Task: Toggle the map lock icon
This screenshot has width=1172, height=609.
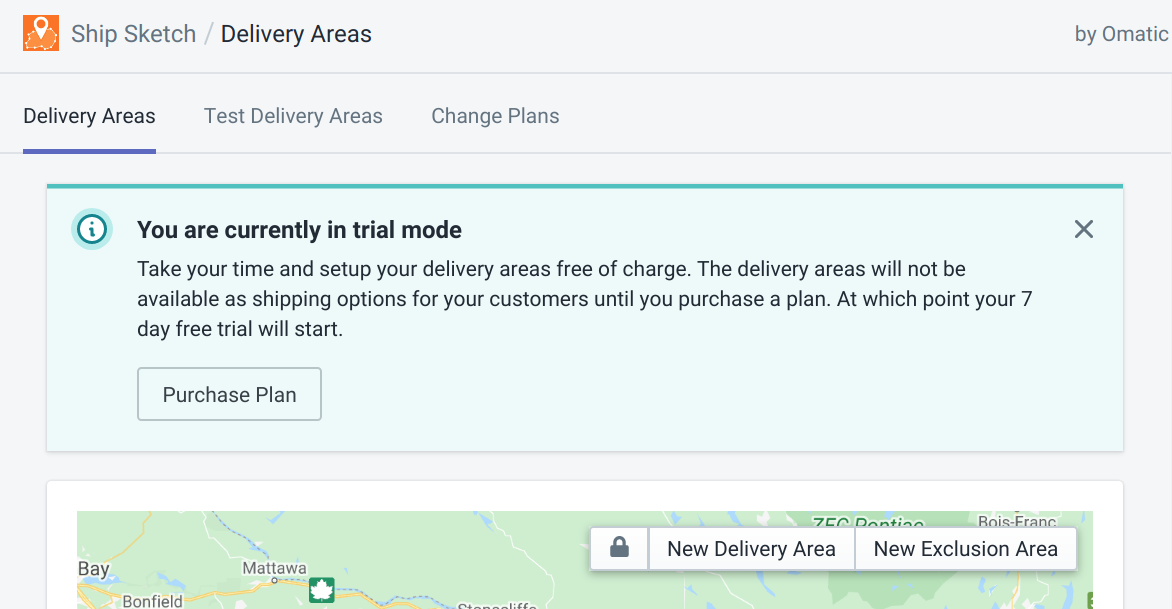Action: click(619, 548)
